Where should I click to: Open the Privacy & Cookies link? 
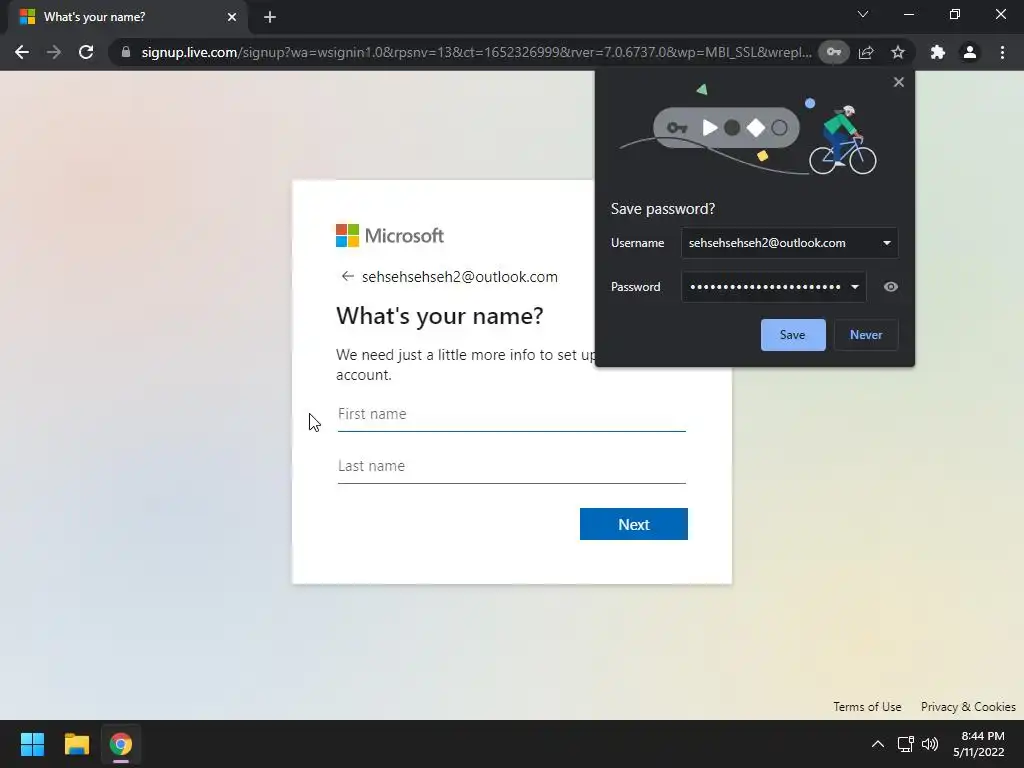[x=968, y=707]
